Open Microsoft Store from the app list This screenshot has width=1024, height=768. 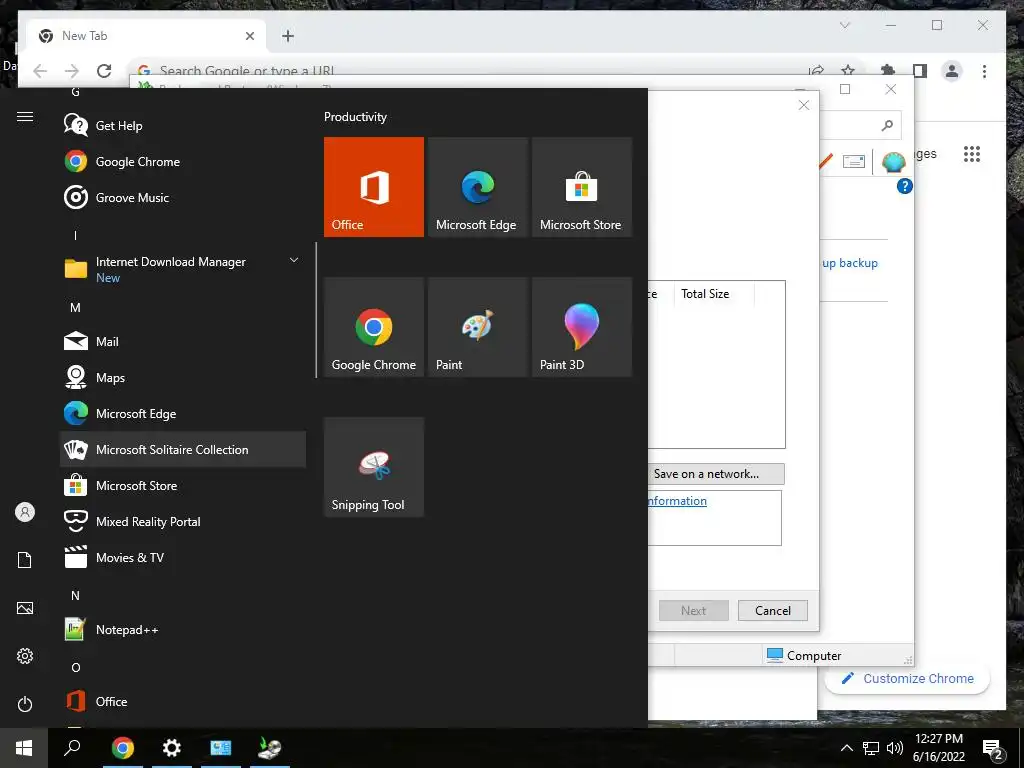[183, 485]
